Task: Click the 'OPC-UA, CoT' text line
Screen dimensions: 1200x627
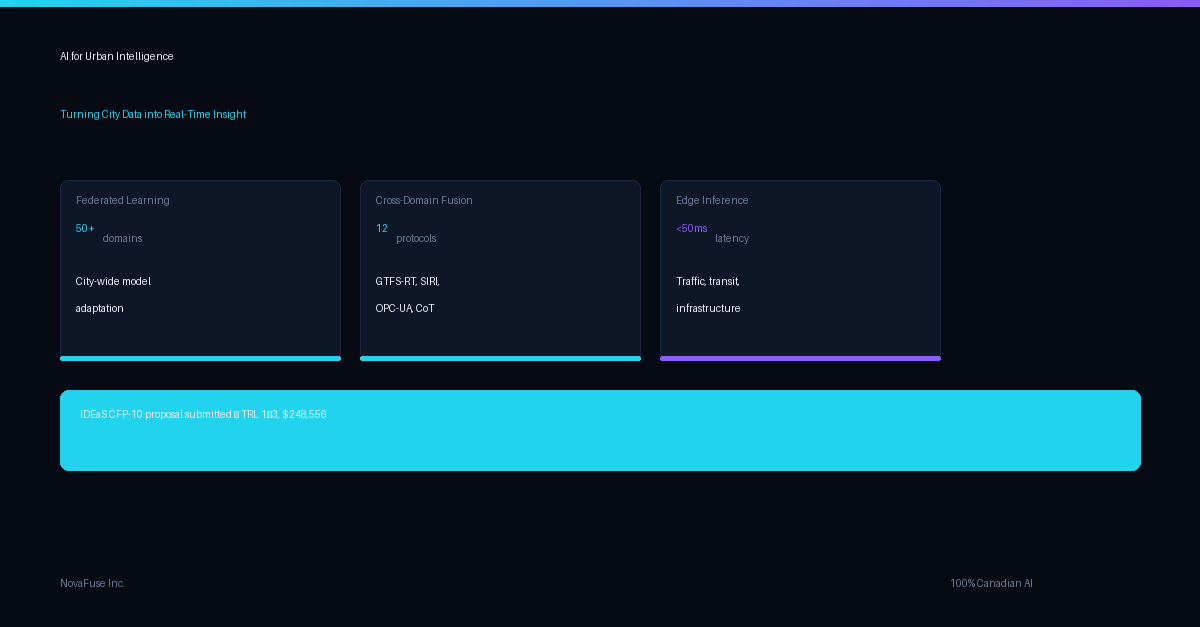Action: [x=405, y=309]
